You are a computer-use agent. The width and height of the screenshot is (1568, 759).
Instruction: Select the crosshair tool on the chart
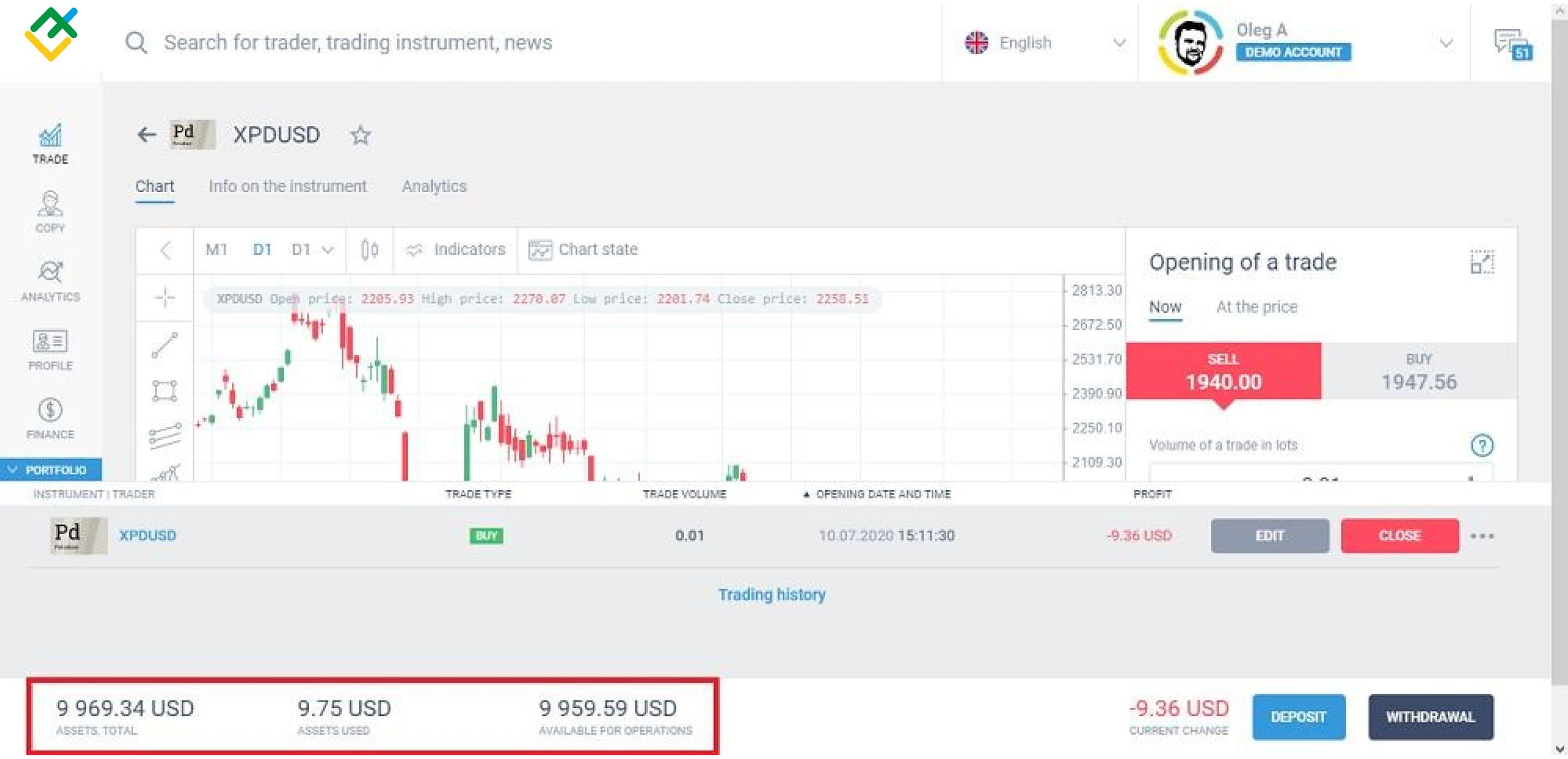tap(164, 298)
